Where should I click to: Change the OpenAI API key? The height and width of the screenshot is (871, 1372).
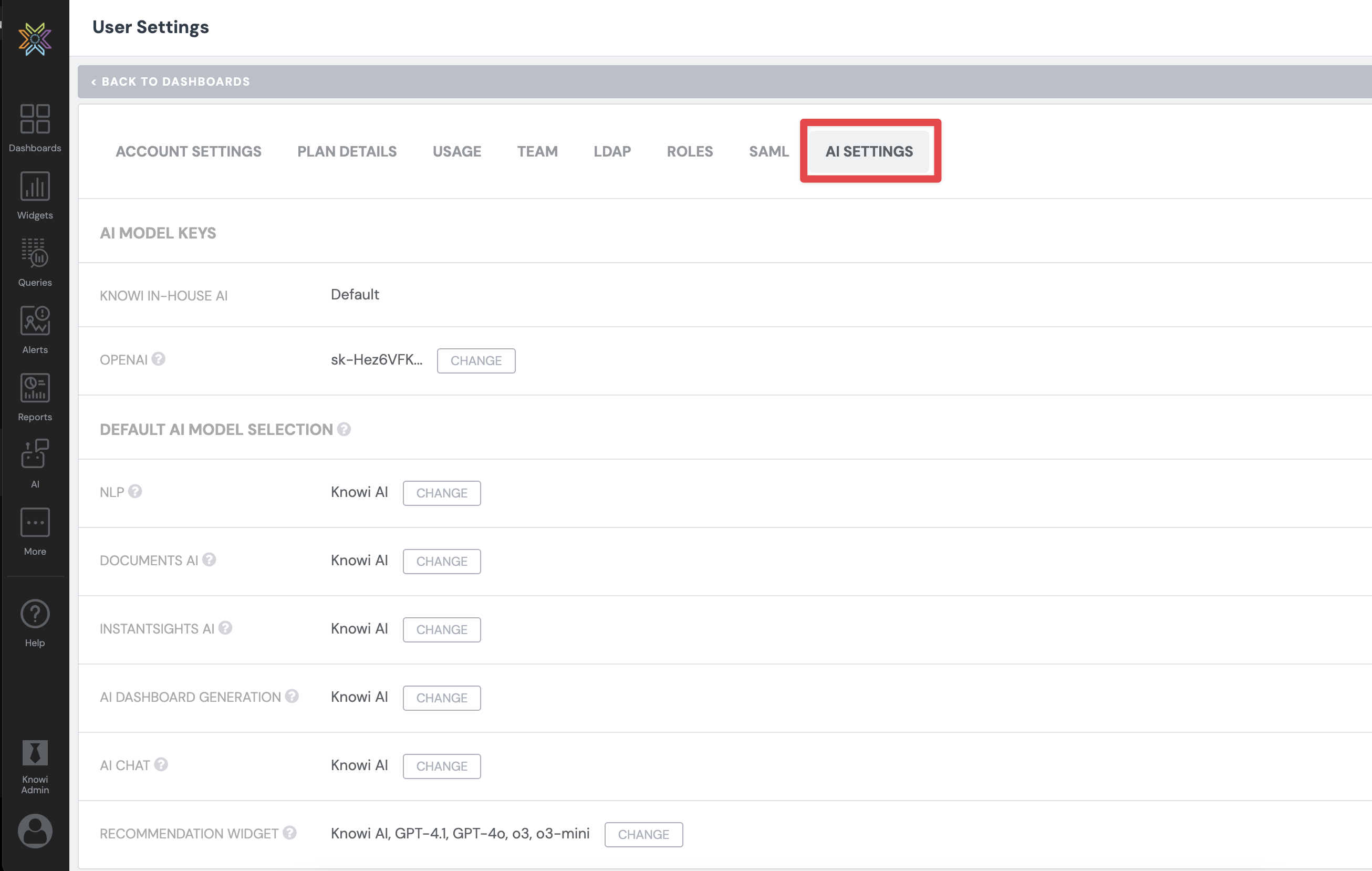click(476, 360)
